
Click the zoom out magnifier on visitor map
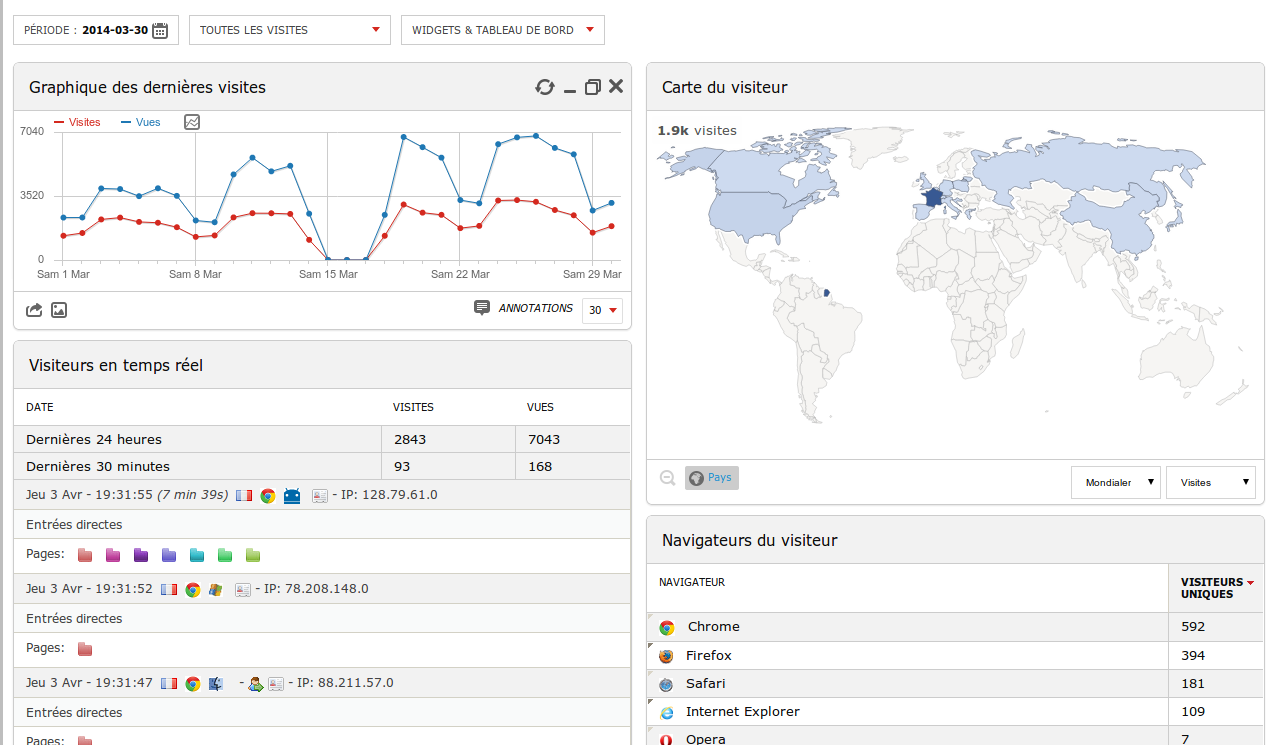[667, 478]
